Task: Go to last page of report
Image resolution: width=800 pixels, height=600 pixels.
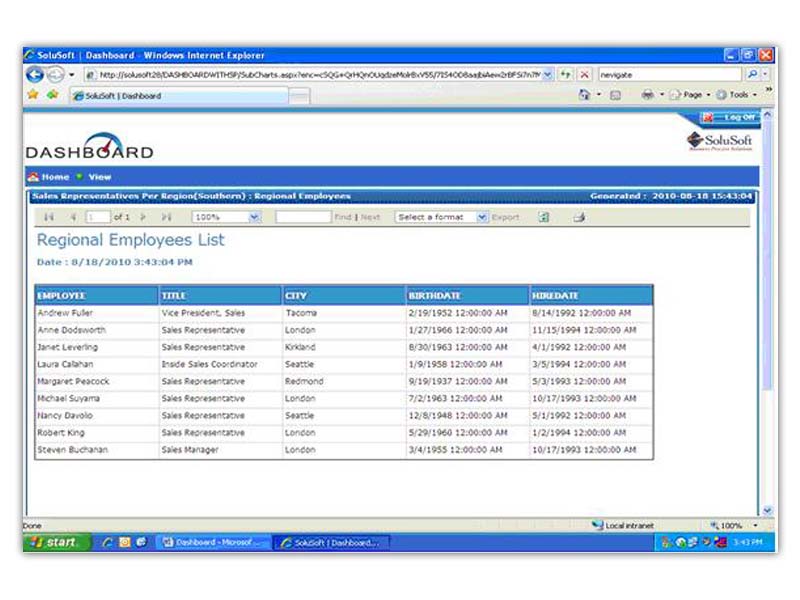Action: (x=166, y=217)
